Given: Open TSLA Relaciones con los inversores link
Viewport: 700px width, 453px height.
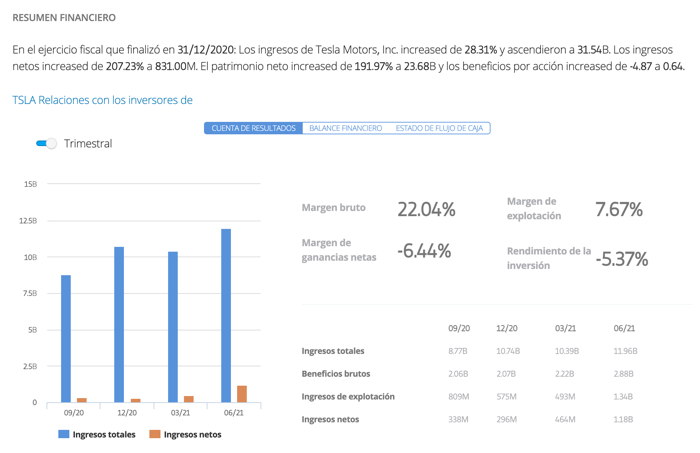Looking at the screenshot, I should click(x=102, y=100).
